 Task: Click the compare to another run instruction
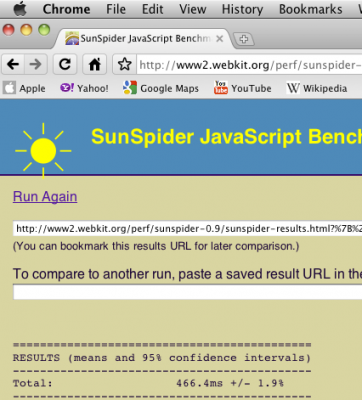(x=187, y=274)
